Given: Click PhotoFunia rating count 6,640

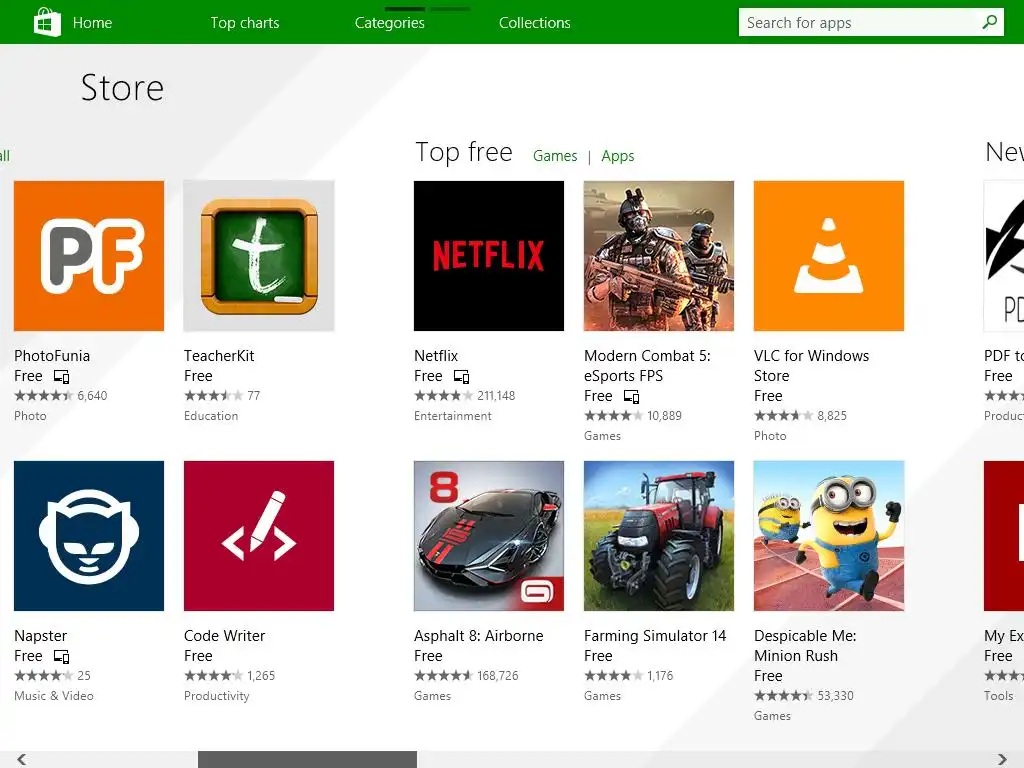Looking at the screenshot, I should [92, 396].
